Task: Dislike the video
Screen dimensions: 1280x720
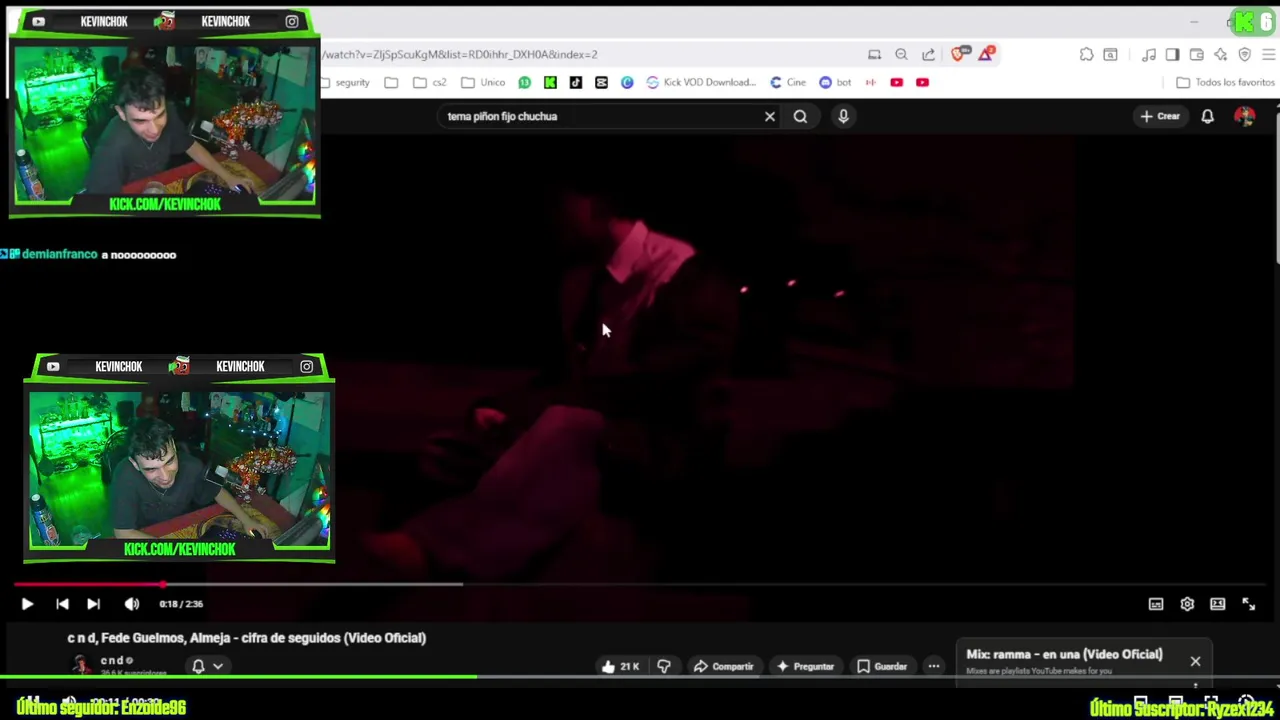Action: pos(664,666)
